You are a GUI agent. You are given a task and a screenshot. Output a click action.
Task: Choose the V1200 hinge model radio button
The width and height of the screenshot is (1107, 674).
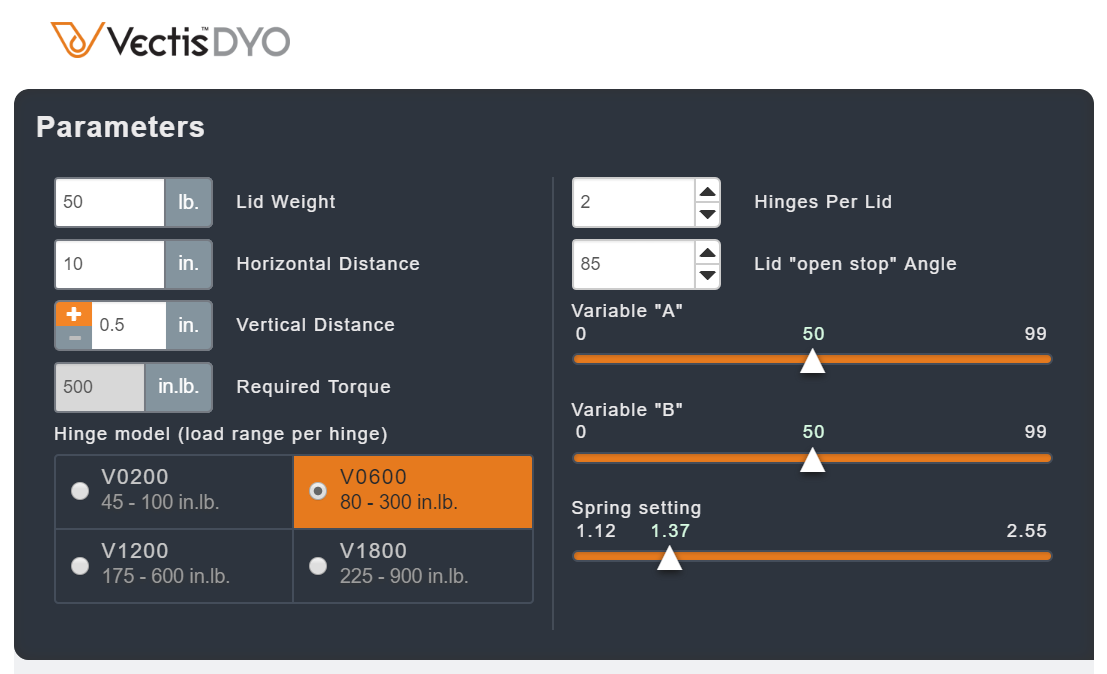(x=80, y=566)
